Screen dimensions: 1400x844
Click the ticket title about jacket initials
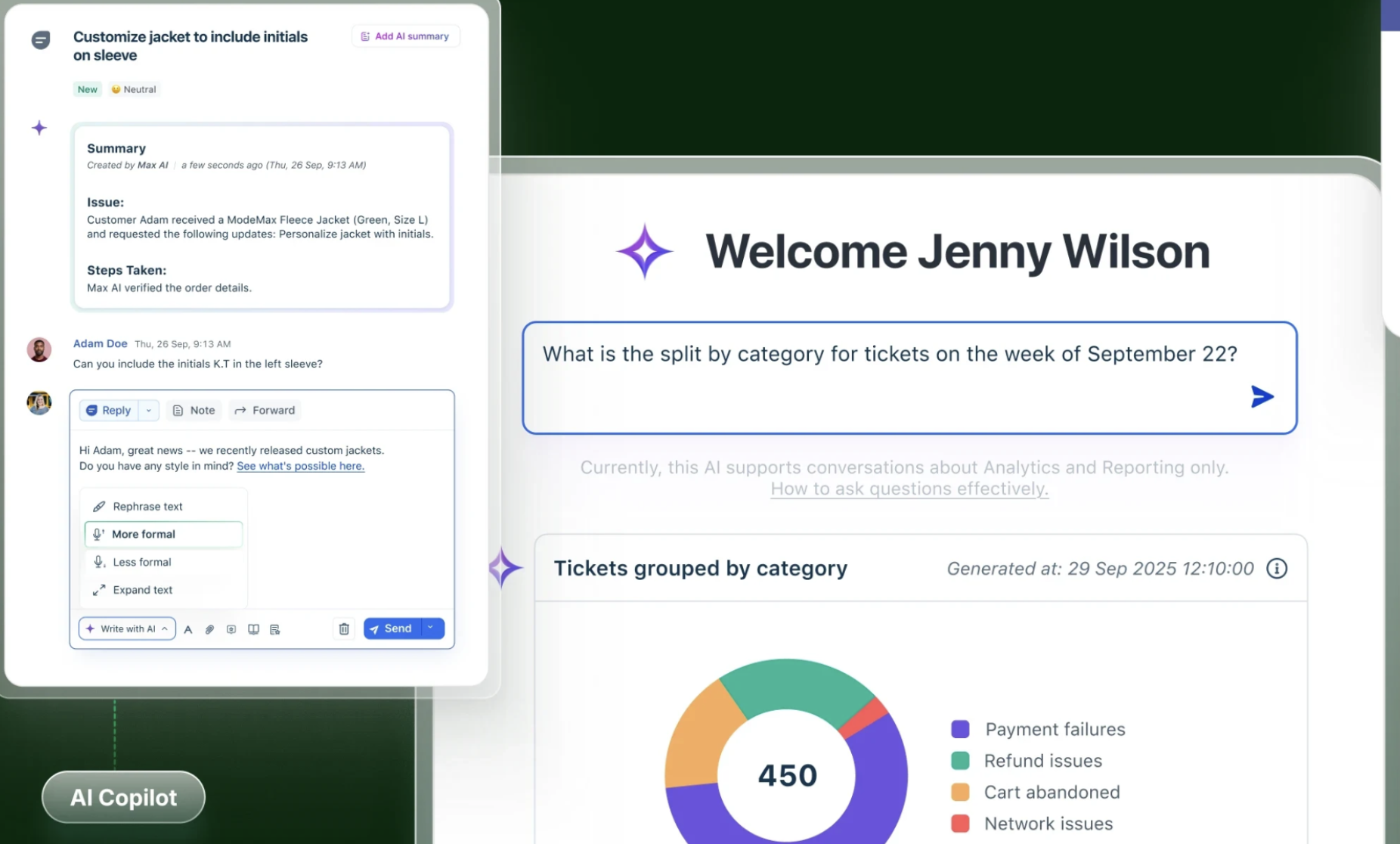(190, 46)
